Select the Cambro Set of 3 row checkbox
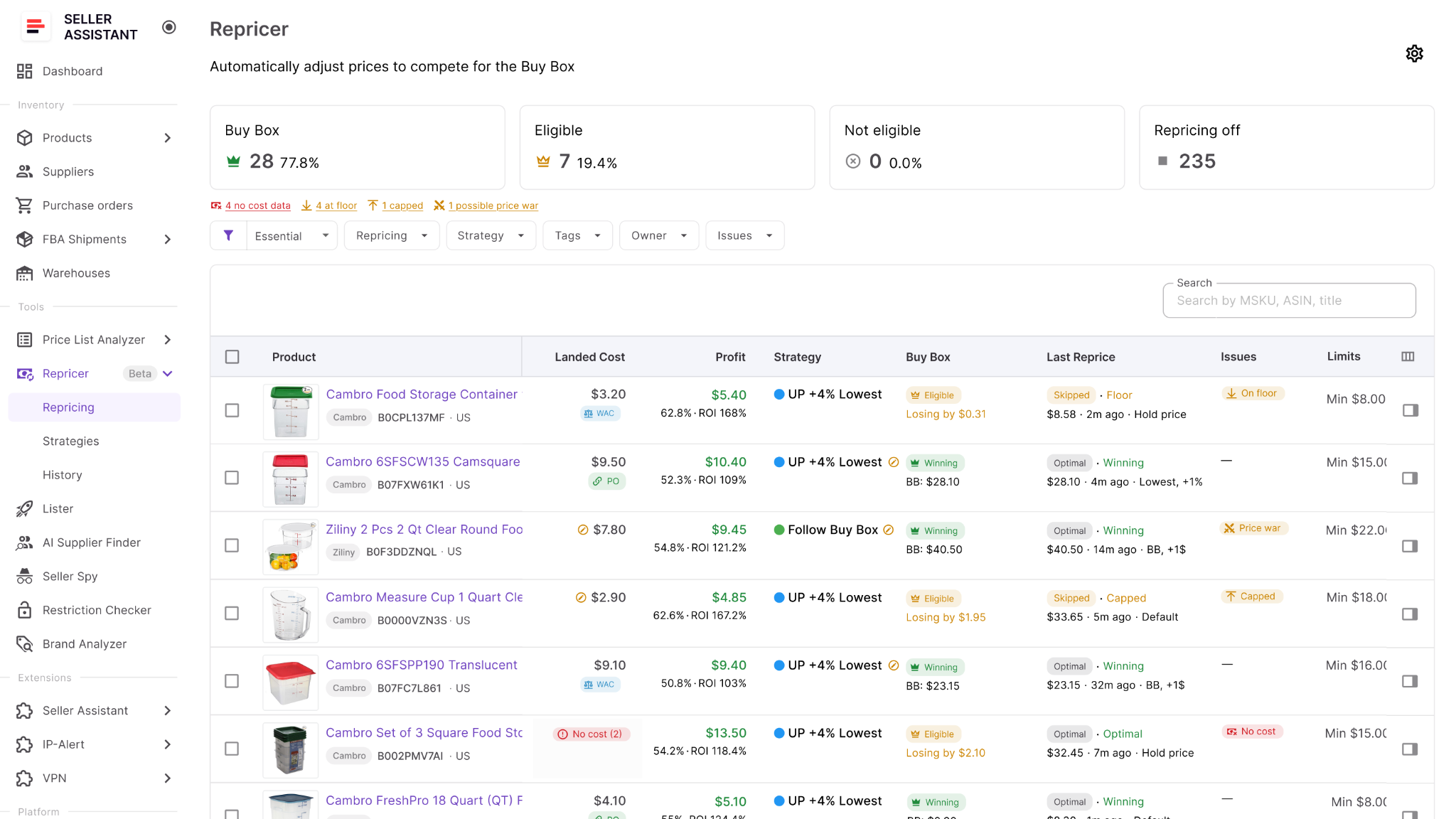The height and width of the screenshot is (819, 1456). tap(232, 749)
